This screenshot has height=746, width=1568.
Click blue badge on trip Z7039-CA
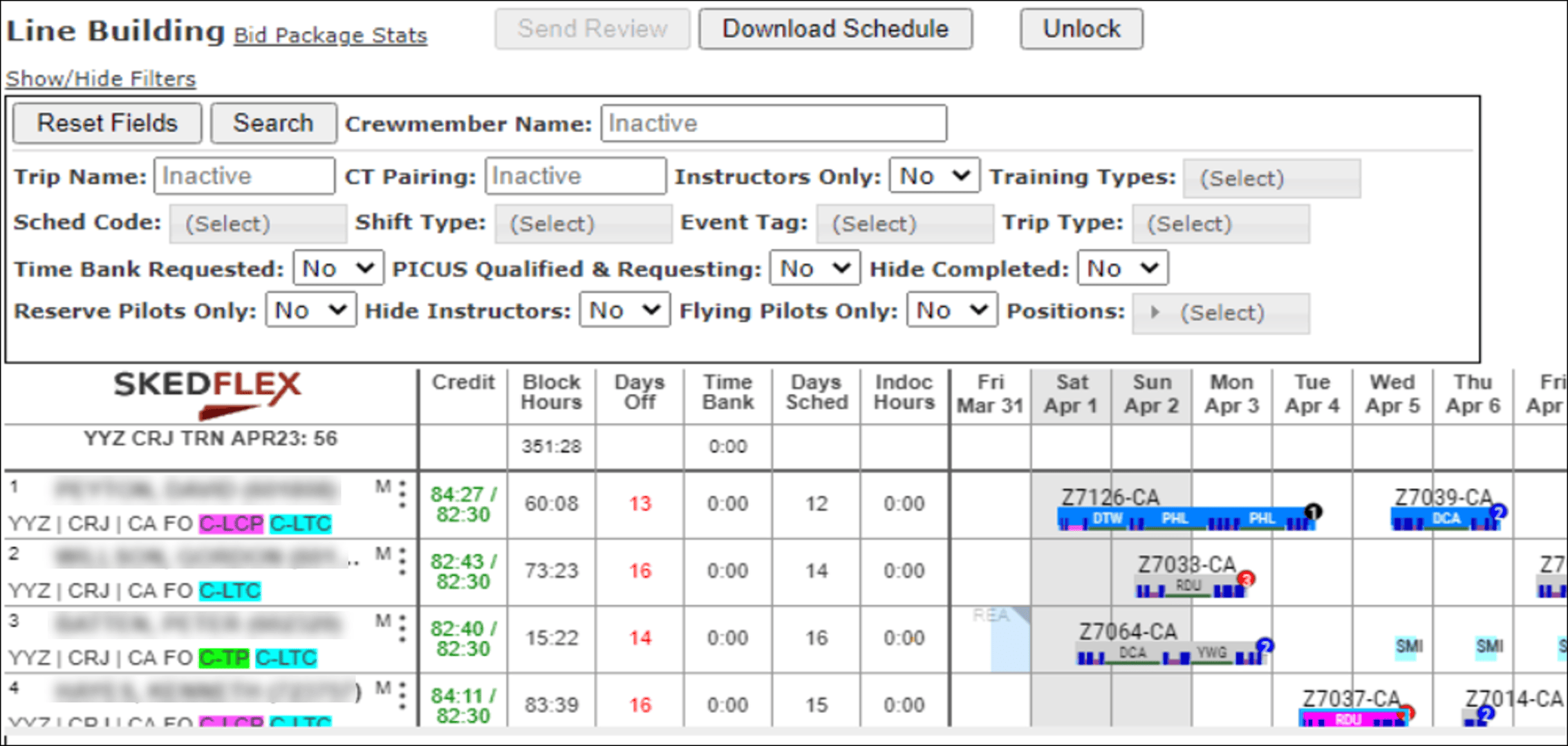click(x=1497, y=512)
